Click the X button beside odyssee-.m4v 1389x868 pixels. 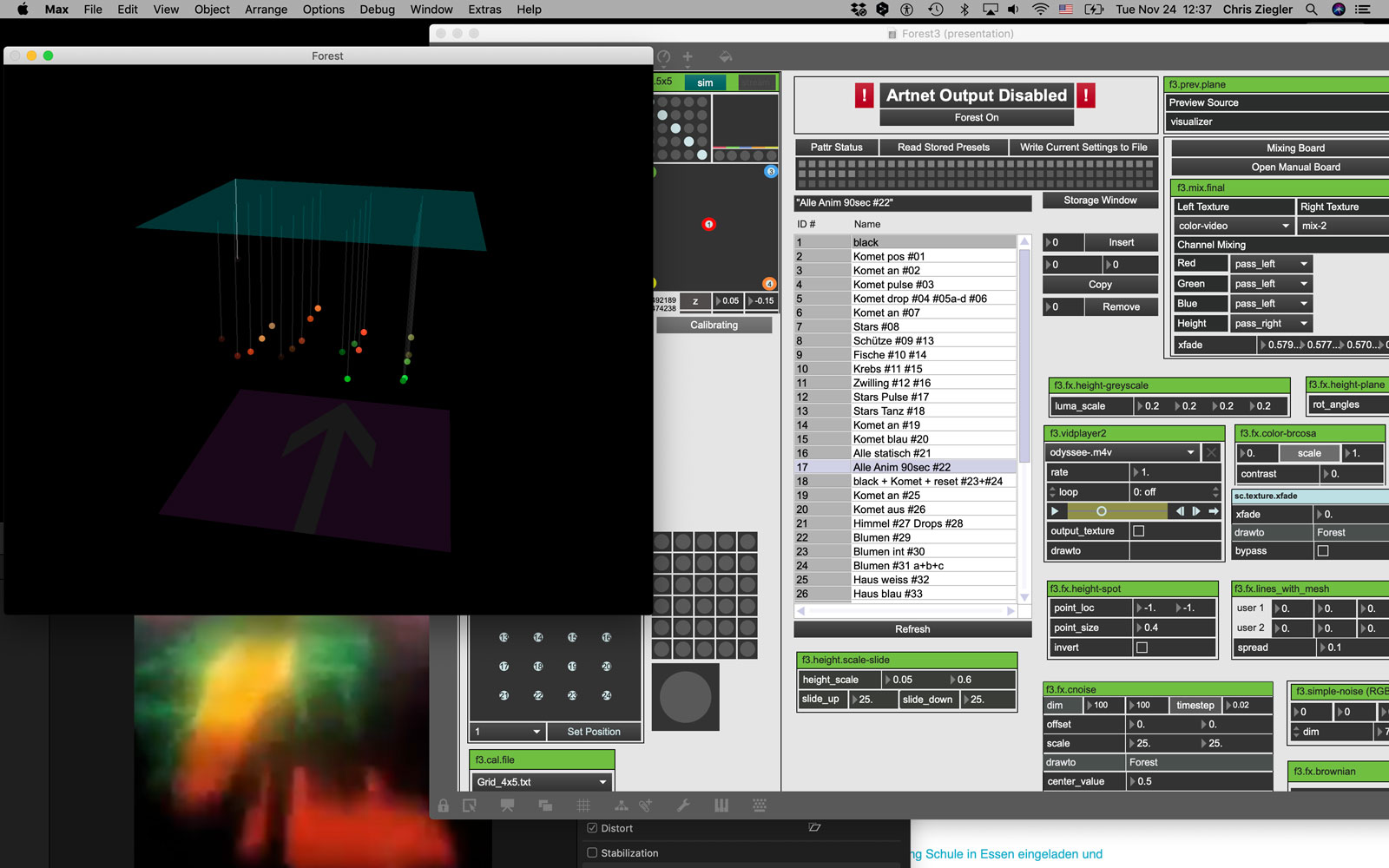[1211, 452]
